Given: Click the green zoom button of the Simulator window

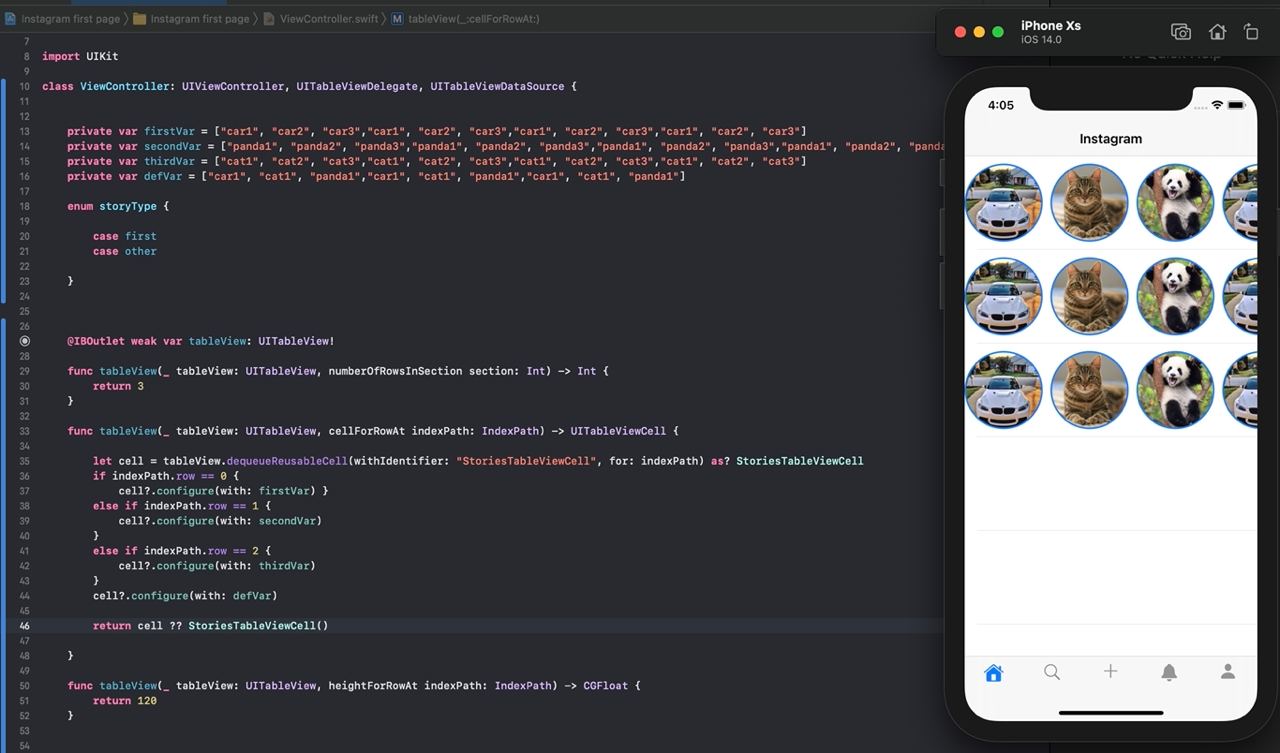Looking at the screenshot, I should (x=998, y=32).
